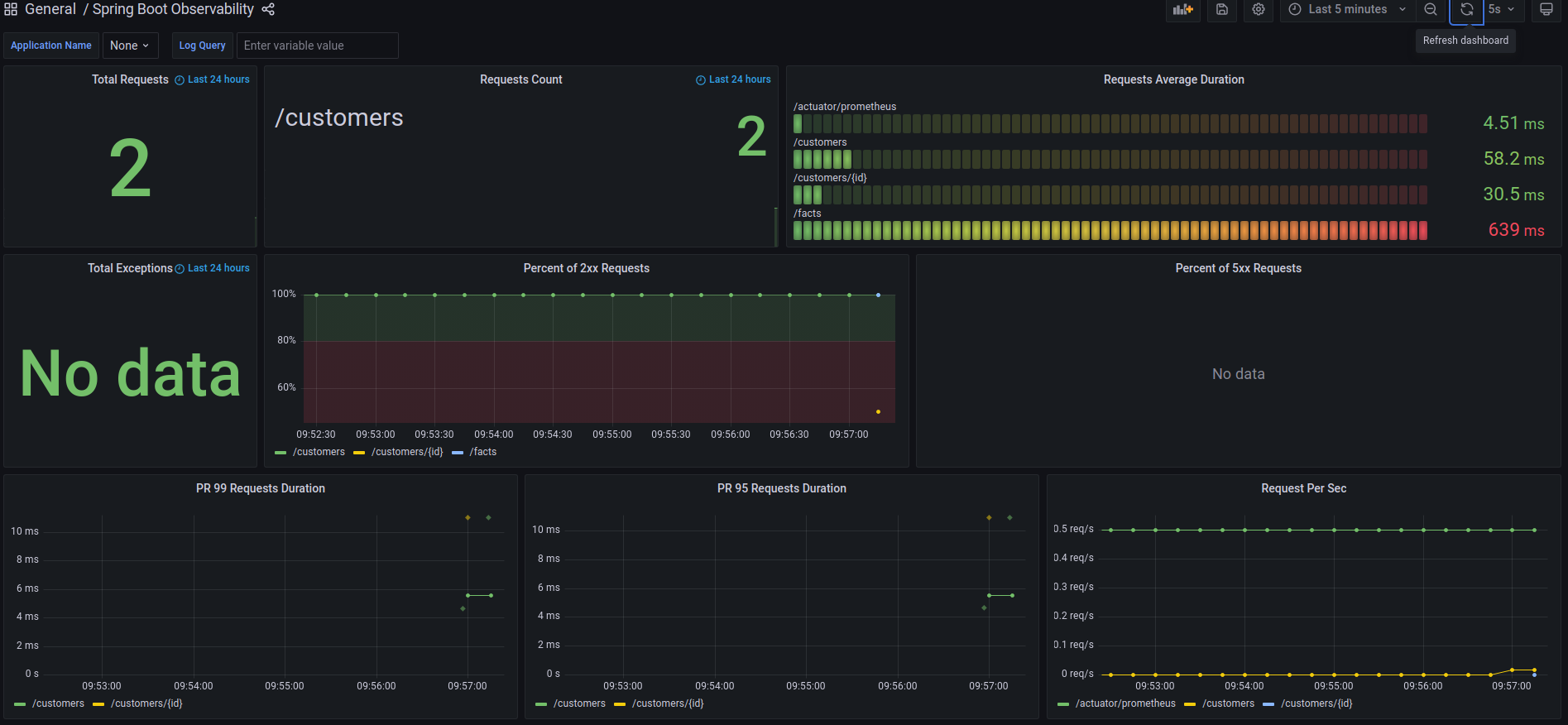Image resolution: width=1568 pixels, height=725 pixels.
Task: Toggle /facts series in Percent of 2xx legend
Action: click(482, 452)
